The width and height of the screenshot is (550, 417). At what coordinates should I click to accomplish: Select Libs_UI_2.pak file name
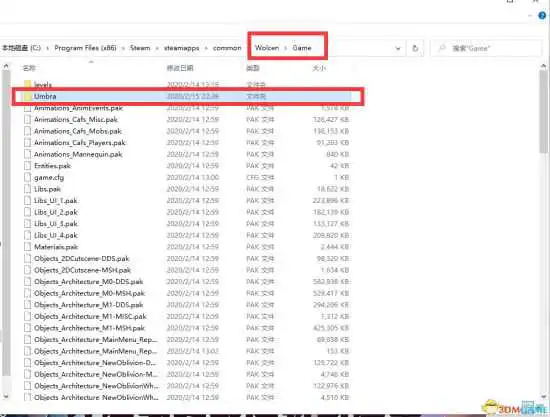coord(56,212)
